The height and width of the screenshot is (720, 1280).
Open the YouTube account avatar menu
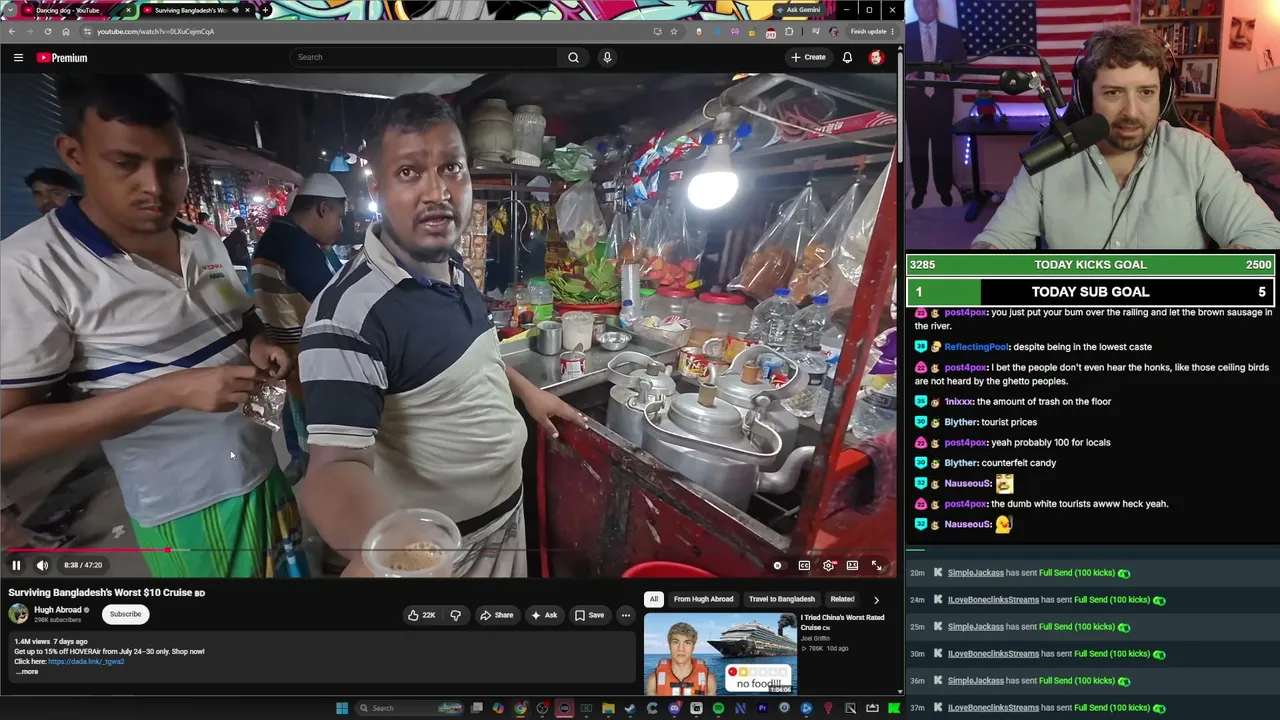pos(876,58)
